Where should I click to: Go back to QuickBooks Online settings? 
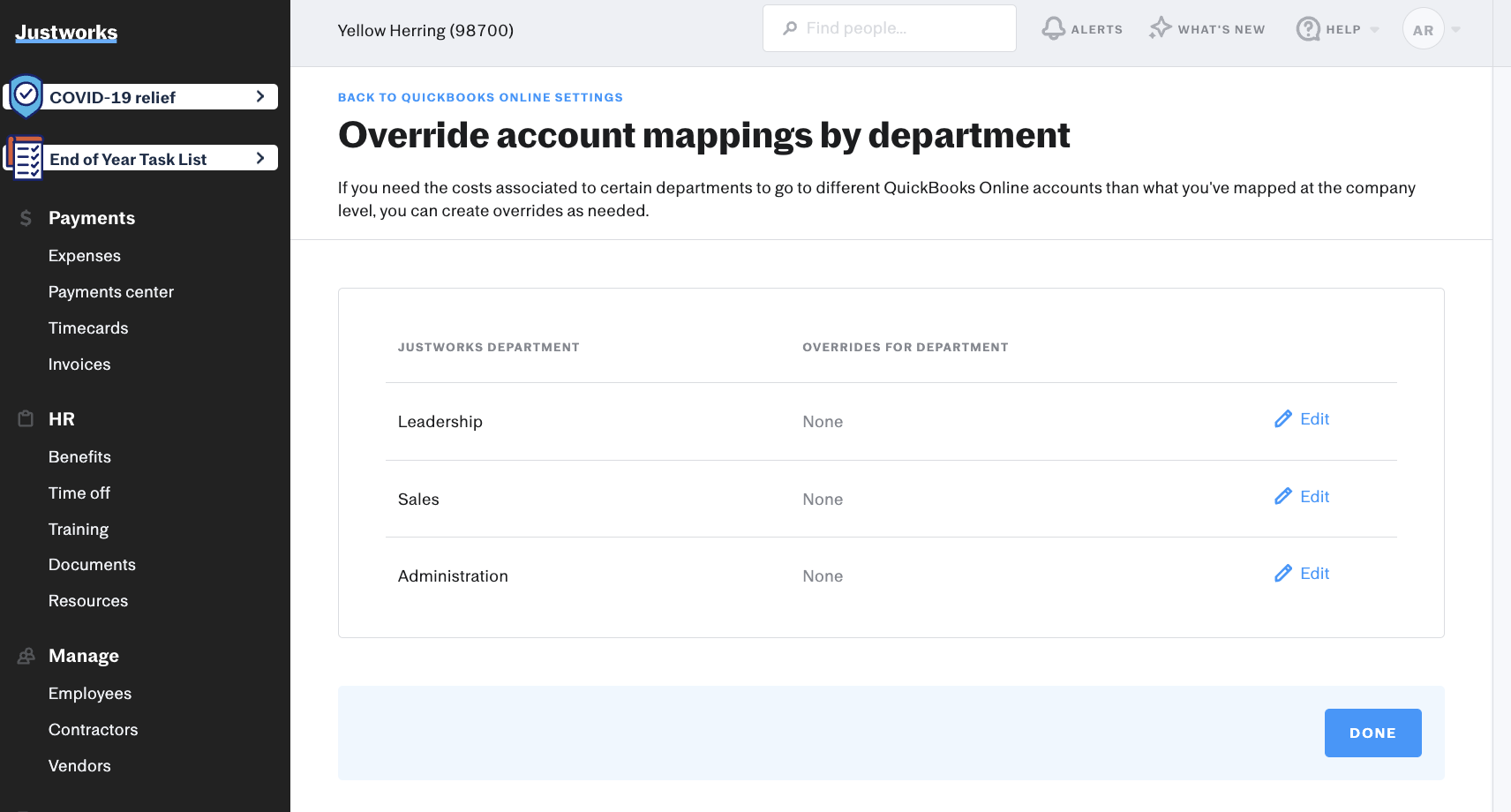(x=480, y=97)
